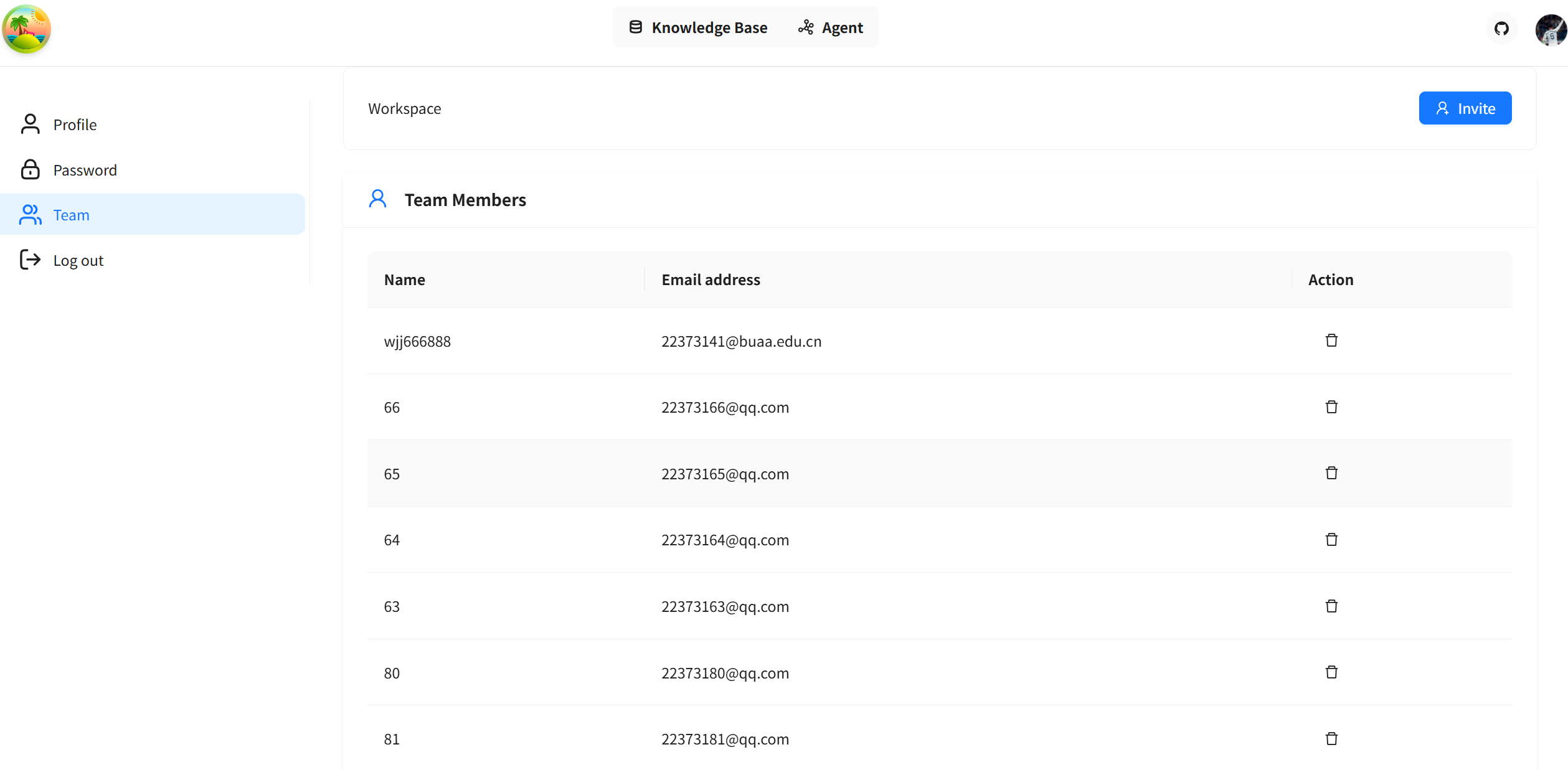1568x770 pixels.
Task: Switch to the Agent tab
Action: [x=831, y=27]
